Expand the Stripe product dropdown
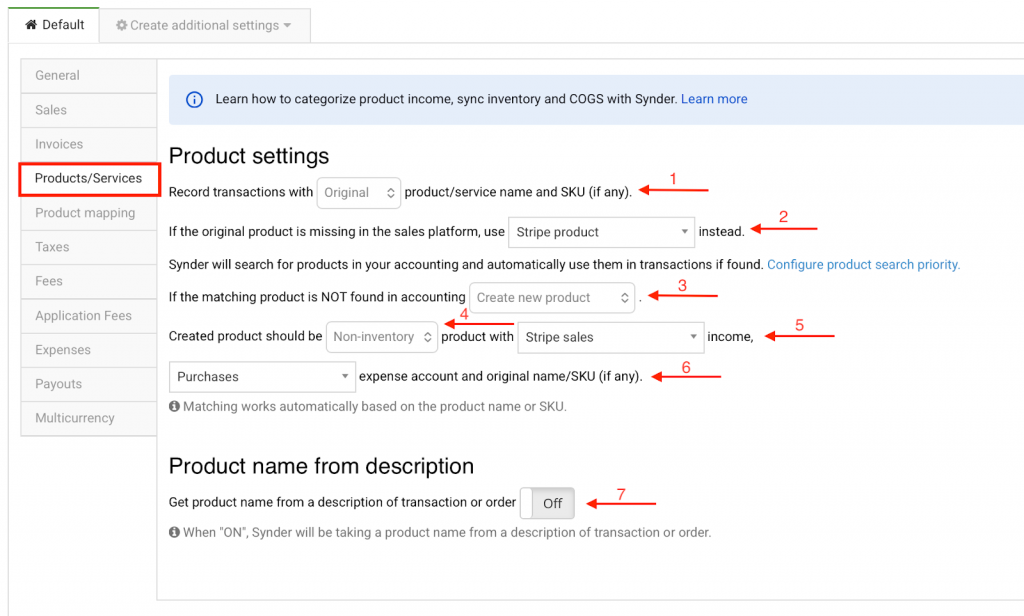This screenshot has width=1024, height=616. click(600, 232)
